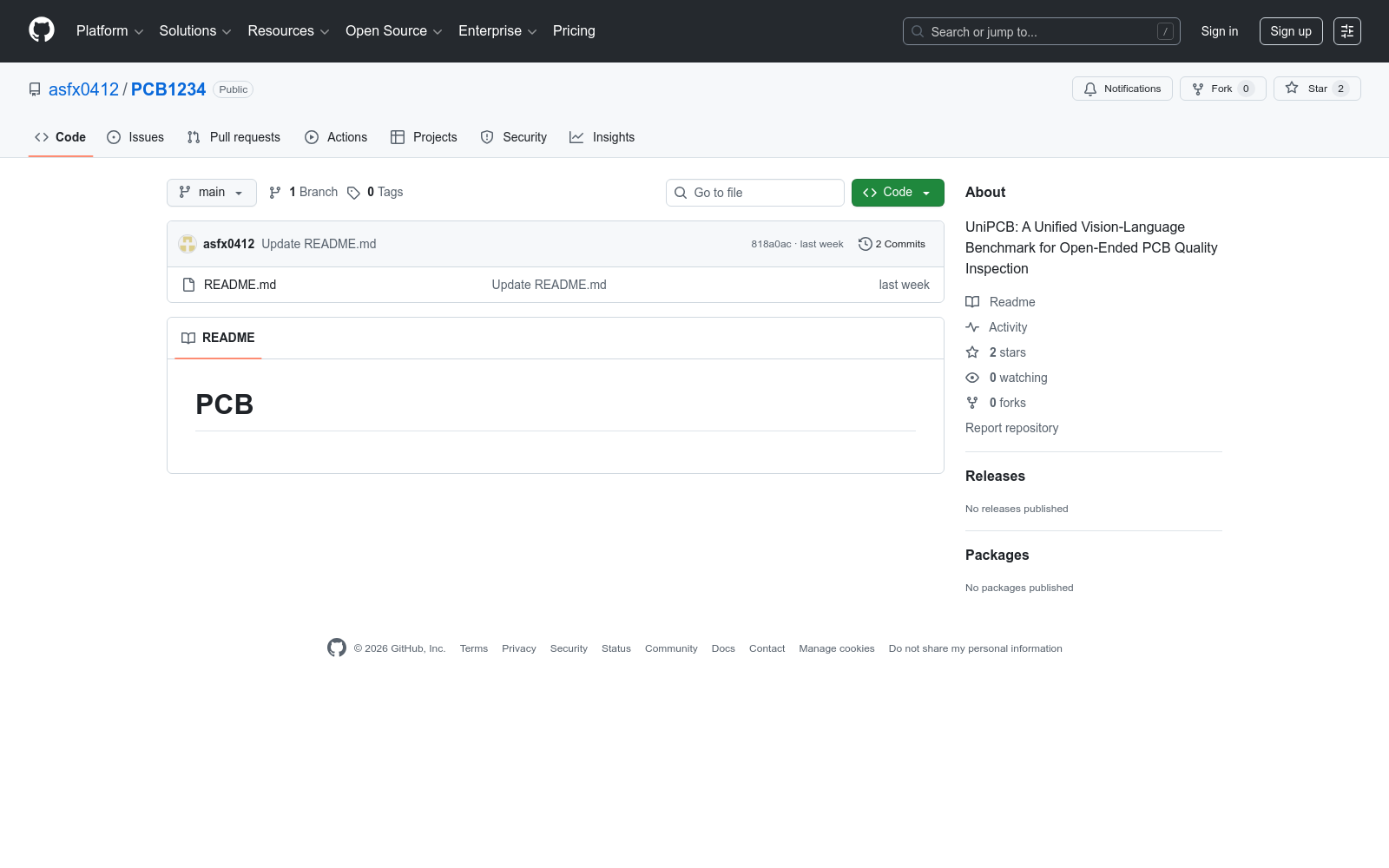Viewport: 1389px width, 868px height.
Task: Open asfx0412 author link in commit row
Action: (229, 244)
